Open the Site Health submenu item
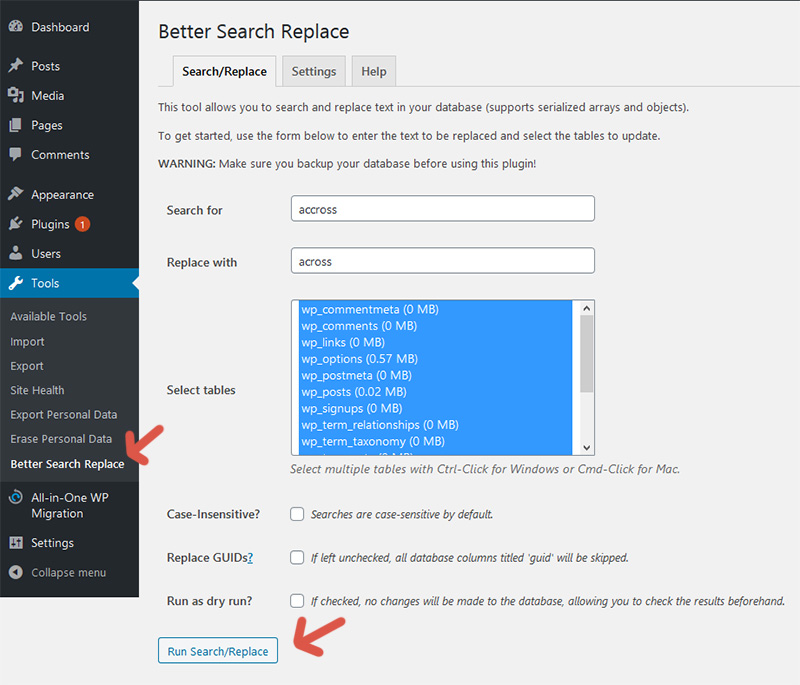Viewport: 800px width, 685px height. click(x=37, y=390)
